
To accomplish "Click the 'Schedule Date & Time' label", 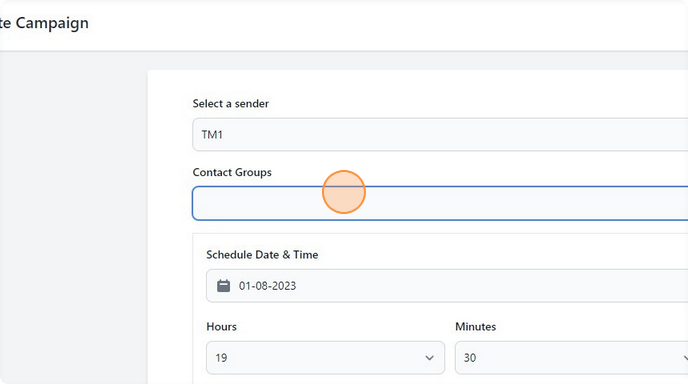I will (x=262, y=255).
